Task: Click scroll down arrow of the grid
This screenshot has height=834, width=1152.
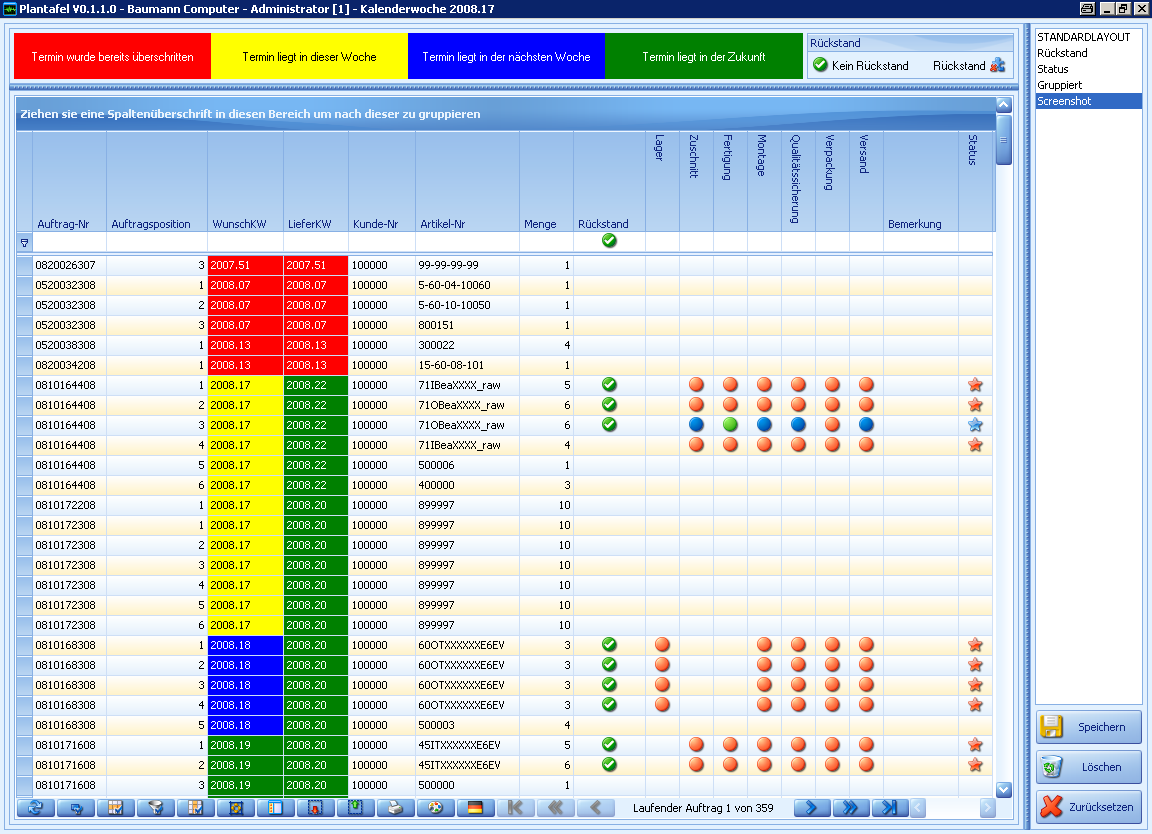Action: pos(1004,789)
